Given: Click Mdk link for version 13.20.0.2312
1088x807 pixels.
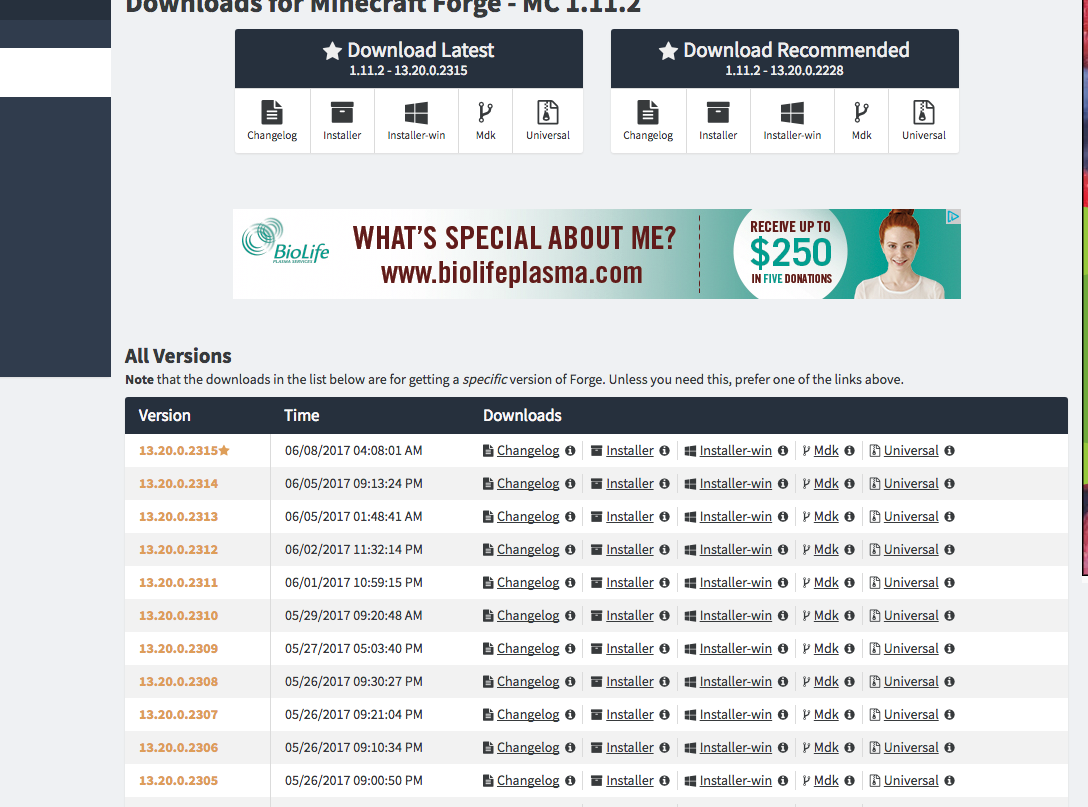Looking at the screenshot, I should pyautogui.click(x=826, y=550).
